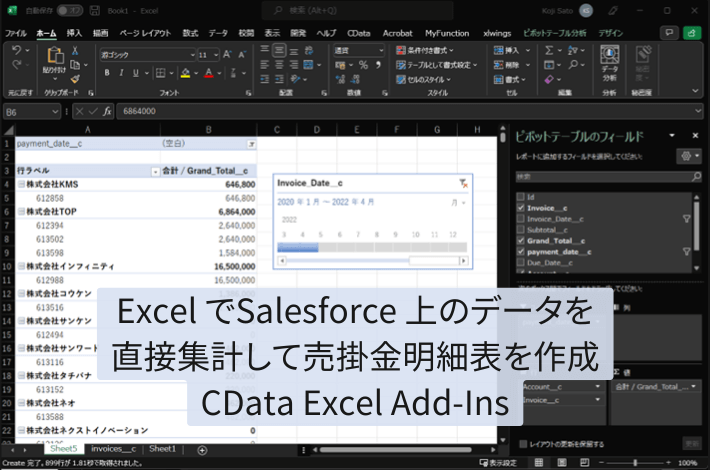Enable レイアウトの更新を保留する checkbox
Screen dimensions: 710x470
click(523, 444)
